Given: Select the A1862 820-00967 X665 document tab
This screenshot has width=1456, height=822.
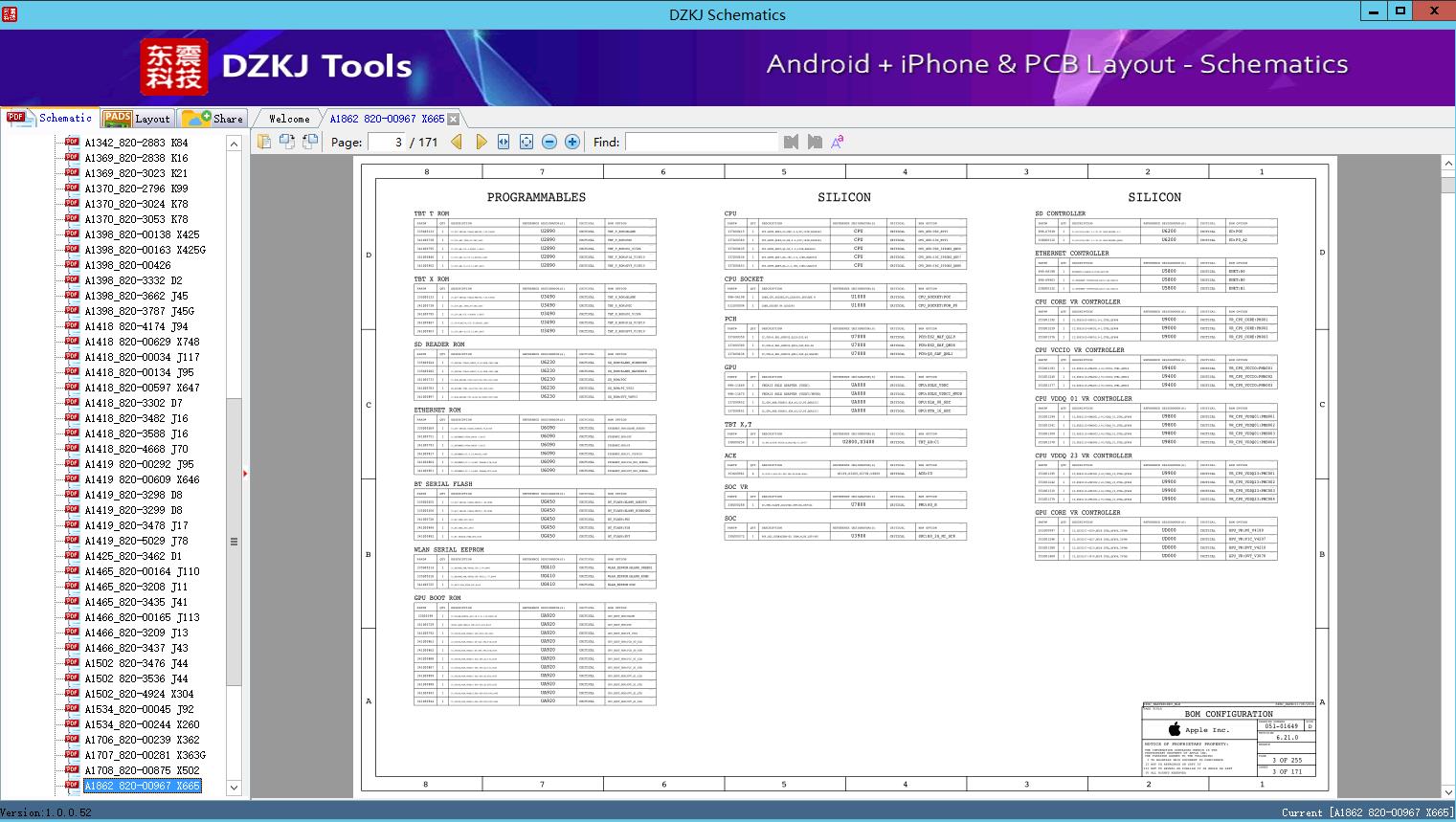Looking at the screenshot, I should [x=387, y=119].
